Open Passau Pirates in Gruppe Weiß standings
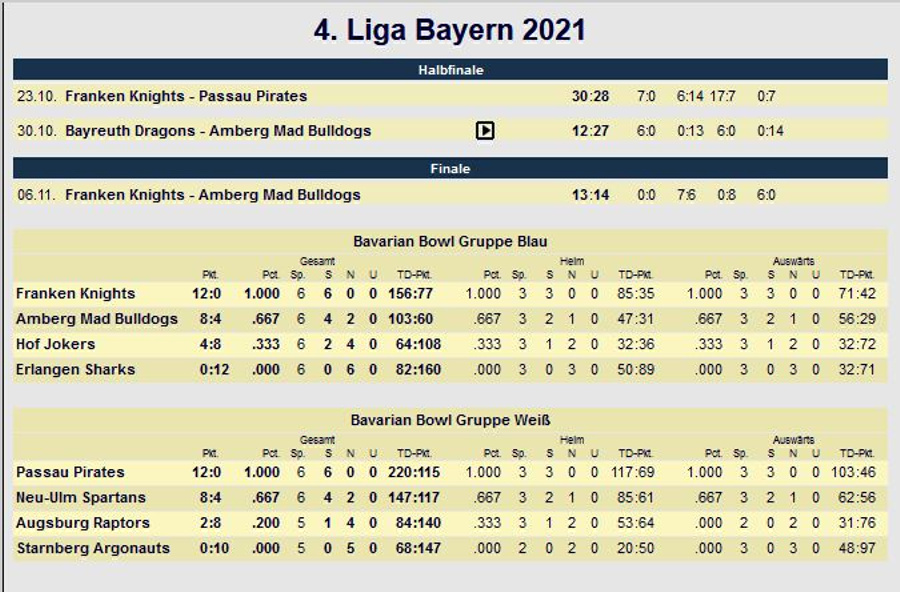 [70, 472]
